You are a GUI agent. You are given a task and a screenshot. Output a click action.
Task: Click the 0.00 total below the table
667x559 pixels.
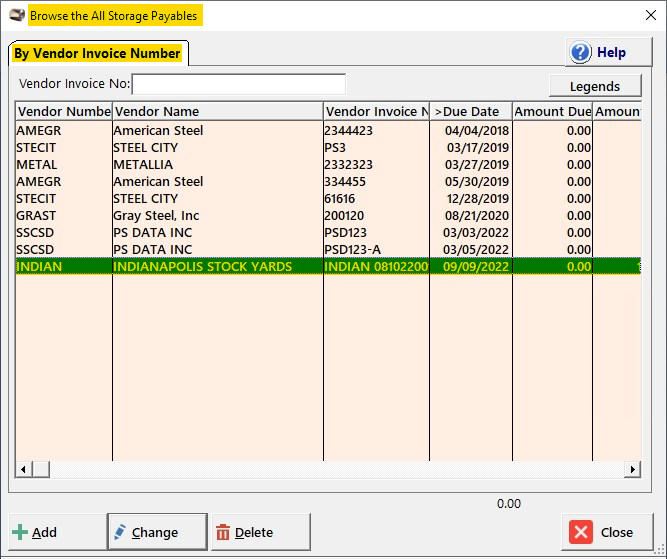509,503
